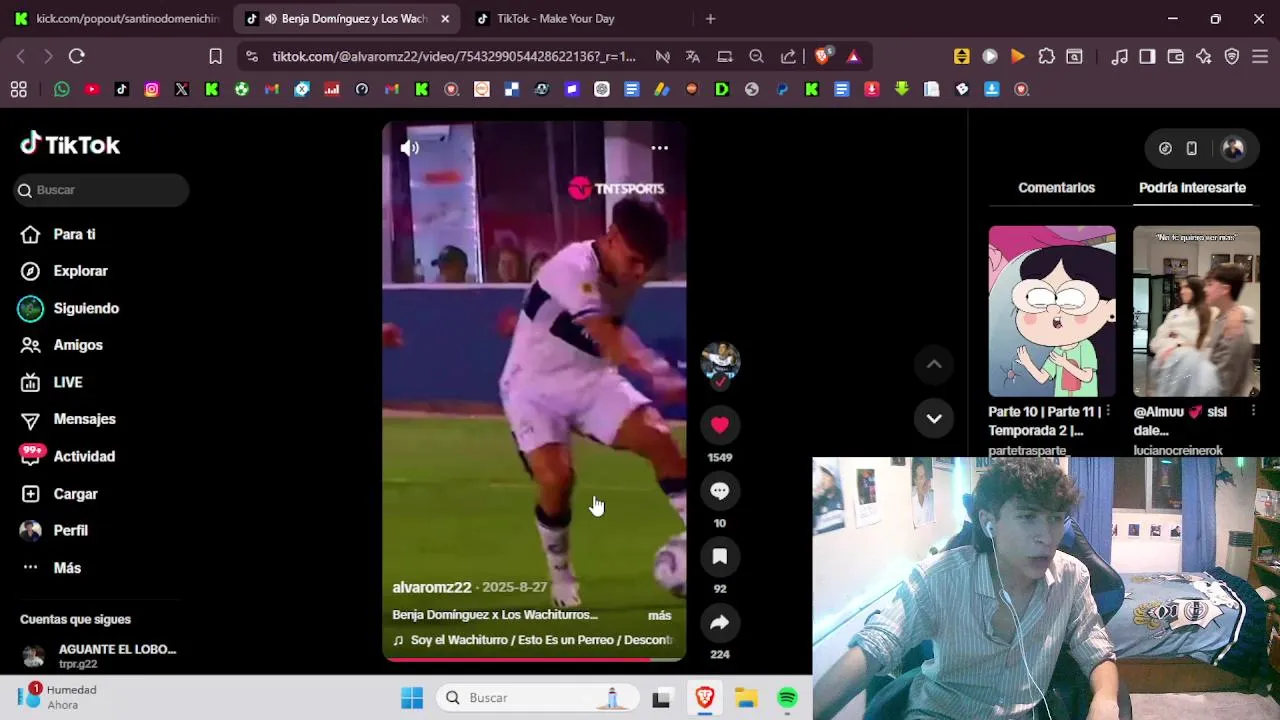The image size is (1280, 720).
Task: Open Soy el Wachiturro sound link
Action: click(533, 640)
